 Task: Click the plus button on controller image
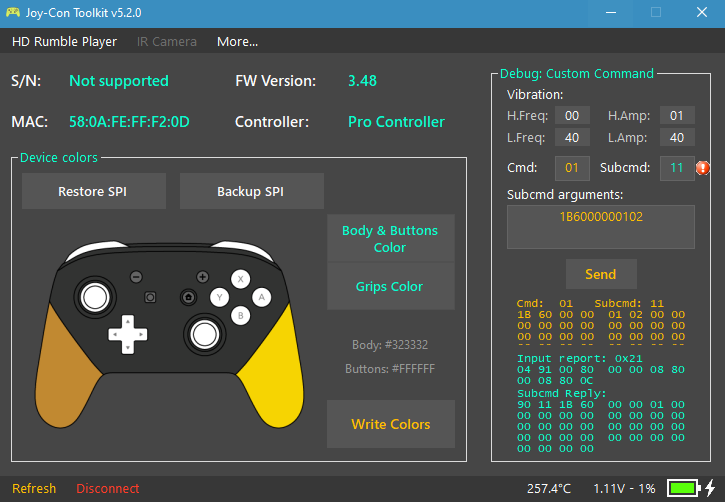[203, 277]
